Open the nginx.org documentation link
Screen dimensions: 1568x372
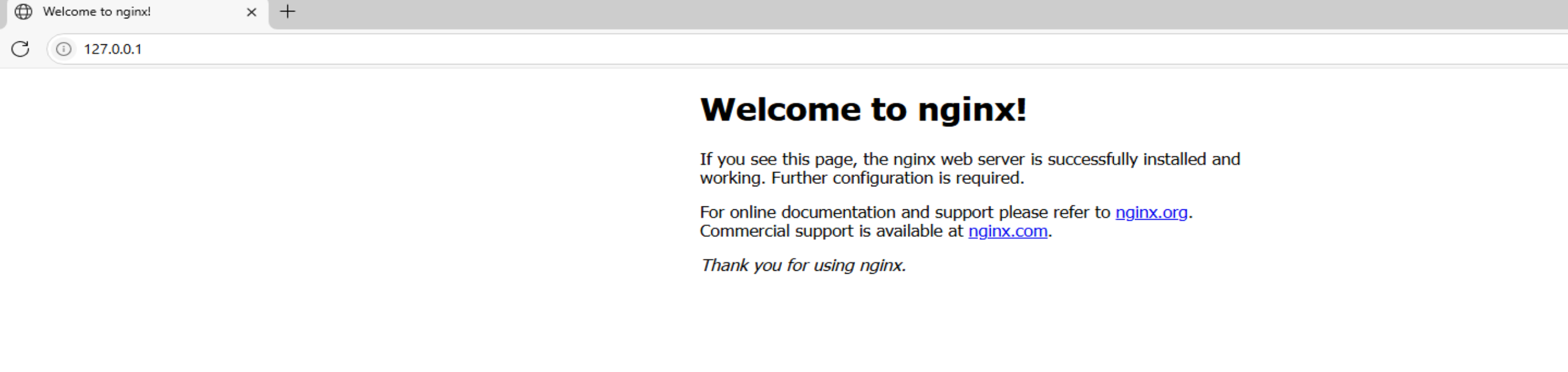(x=1151, y=213)
